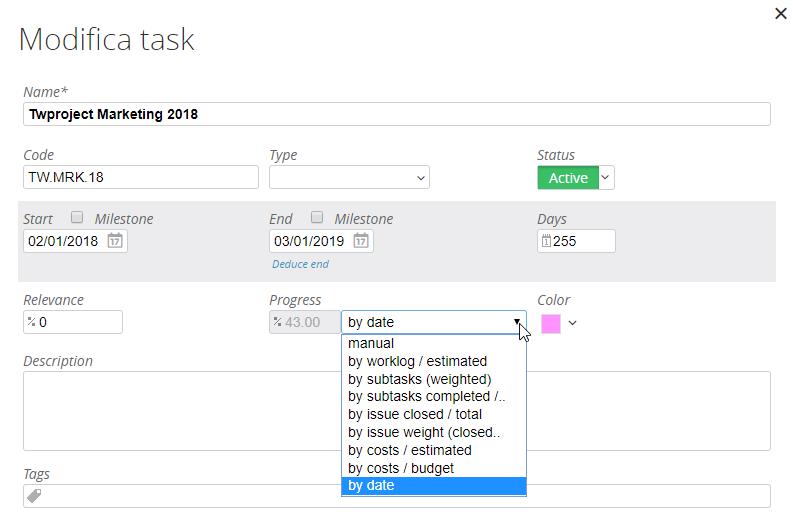The image size is (793, 522).
Task: Click the green Active status button
Action: tap(568, 178)
